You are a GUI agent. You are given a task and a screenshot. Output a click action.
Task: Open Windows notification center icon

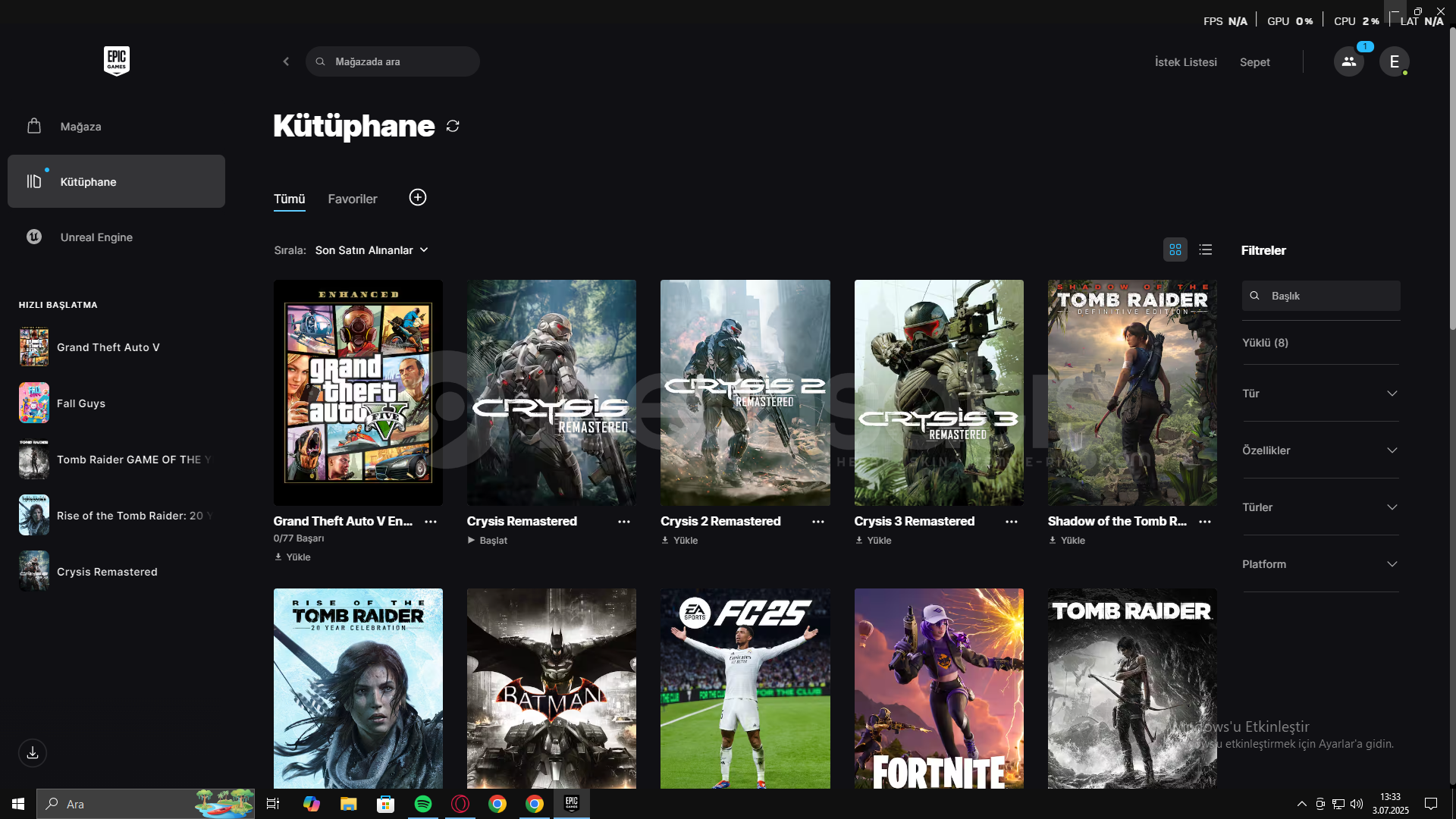point(1431,804)
